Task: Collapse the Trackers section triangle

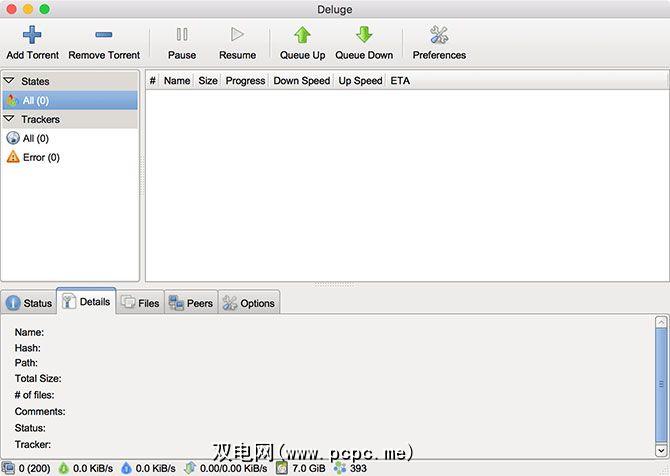Action: (9, 118)
